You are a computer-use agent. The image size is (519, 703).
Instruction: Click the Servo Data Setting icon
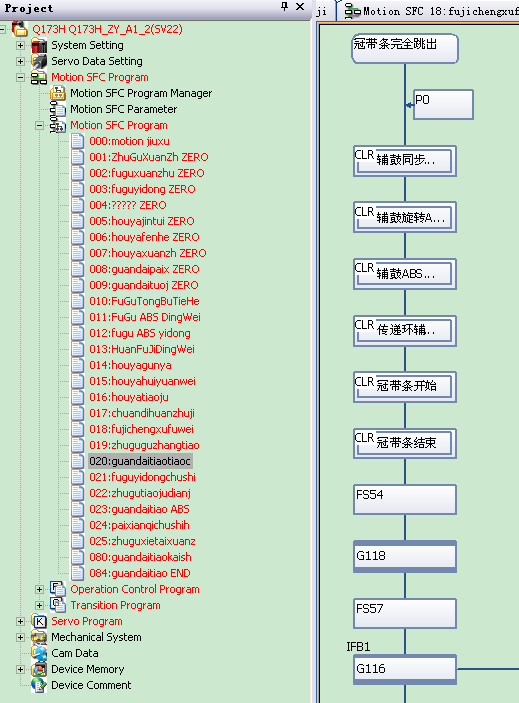pos(39,61)
